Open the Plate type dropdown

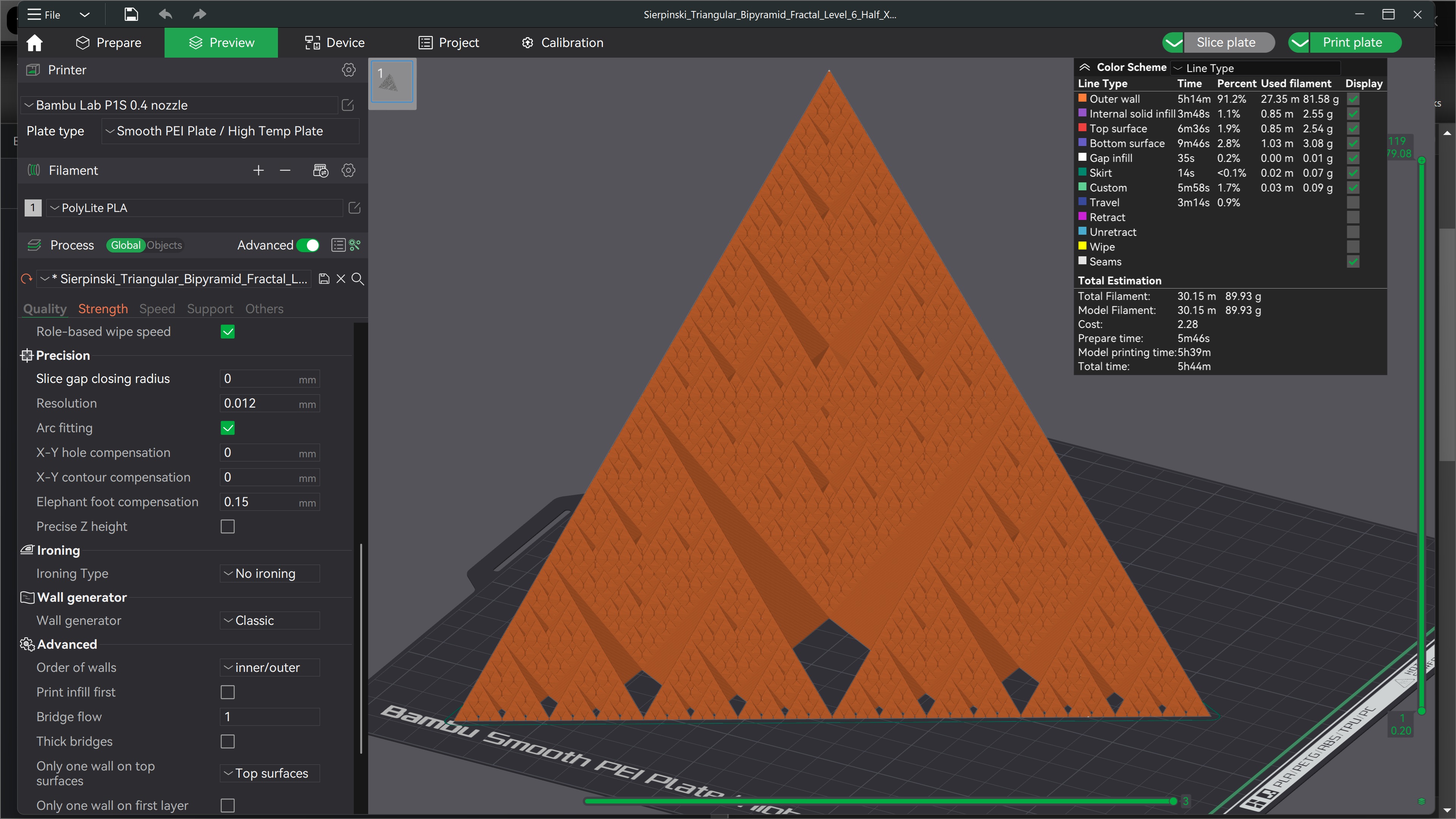tap(230, 130)
